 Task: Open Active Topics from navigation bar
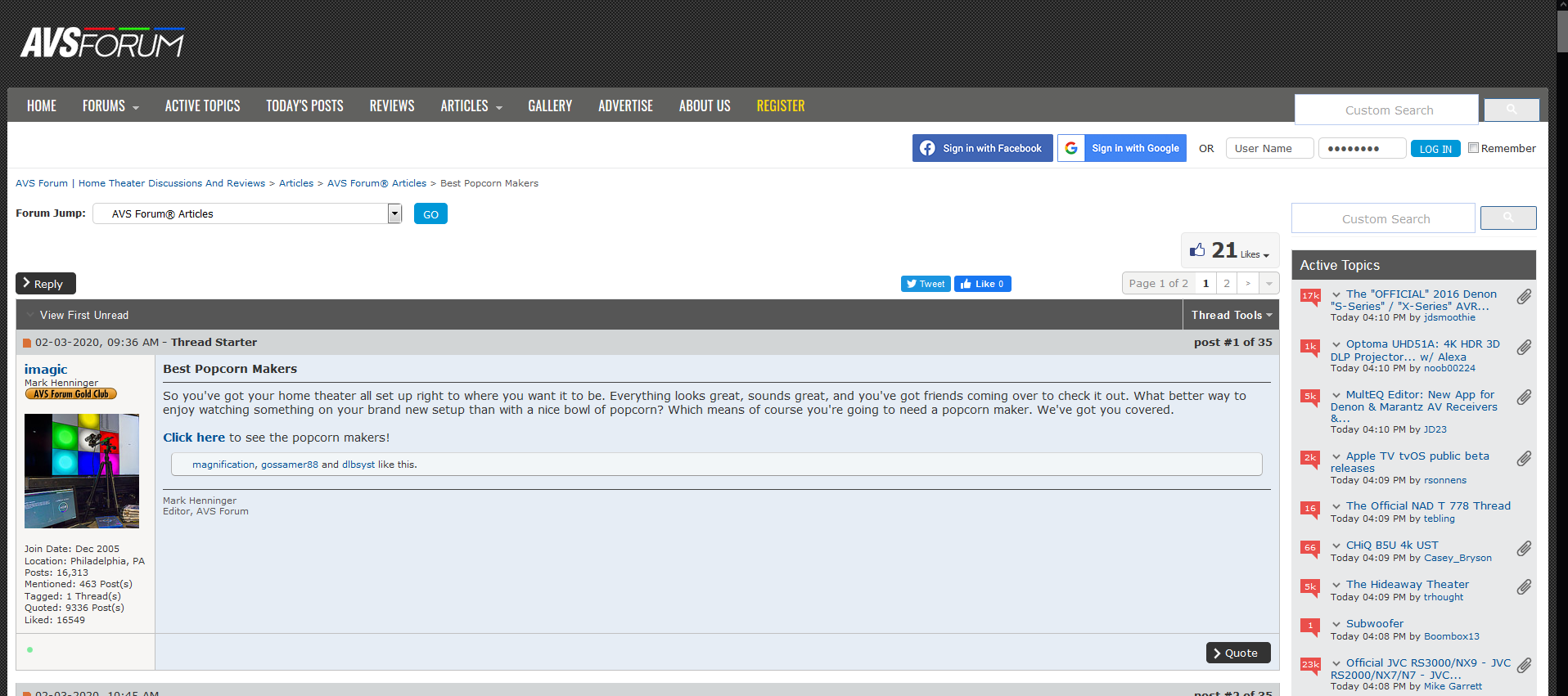(x=202, y=106)
